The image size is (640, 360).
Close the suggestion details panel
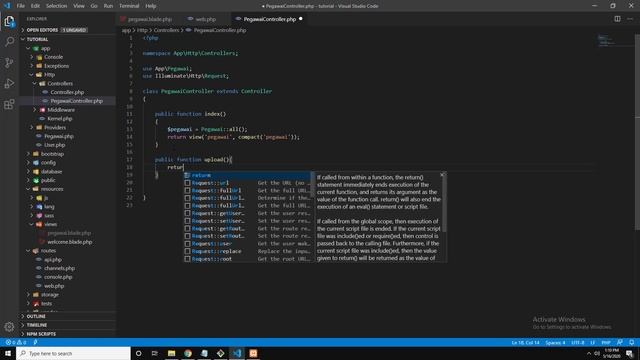(x=442, y=175)
